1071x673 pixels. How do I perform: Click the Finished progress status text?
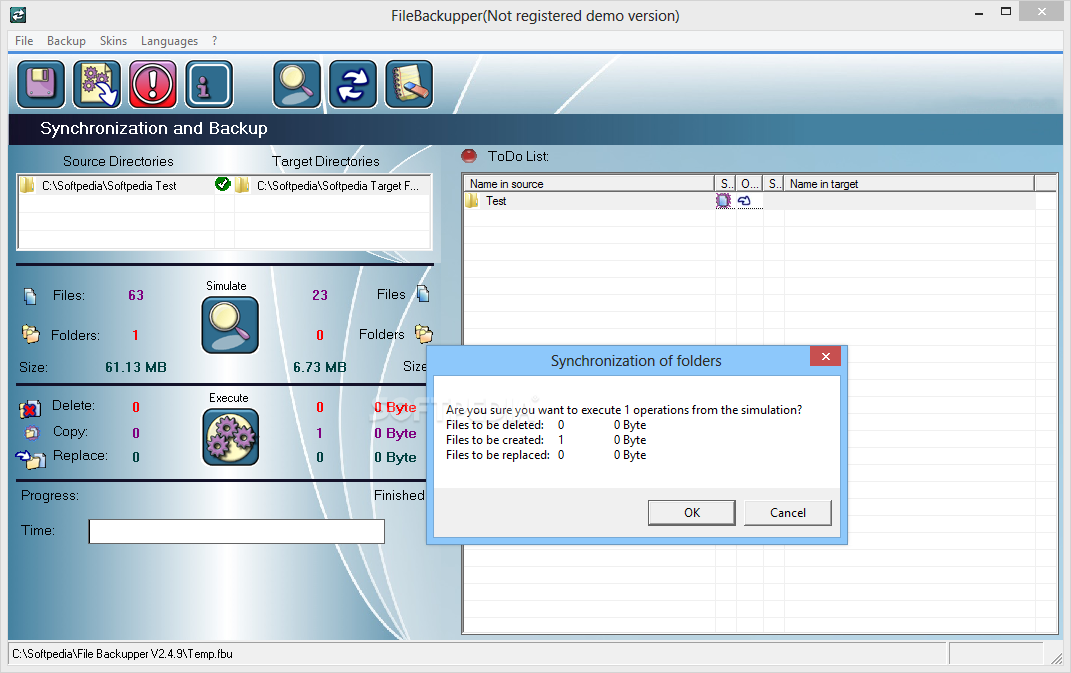[x=399, y=495]
